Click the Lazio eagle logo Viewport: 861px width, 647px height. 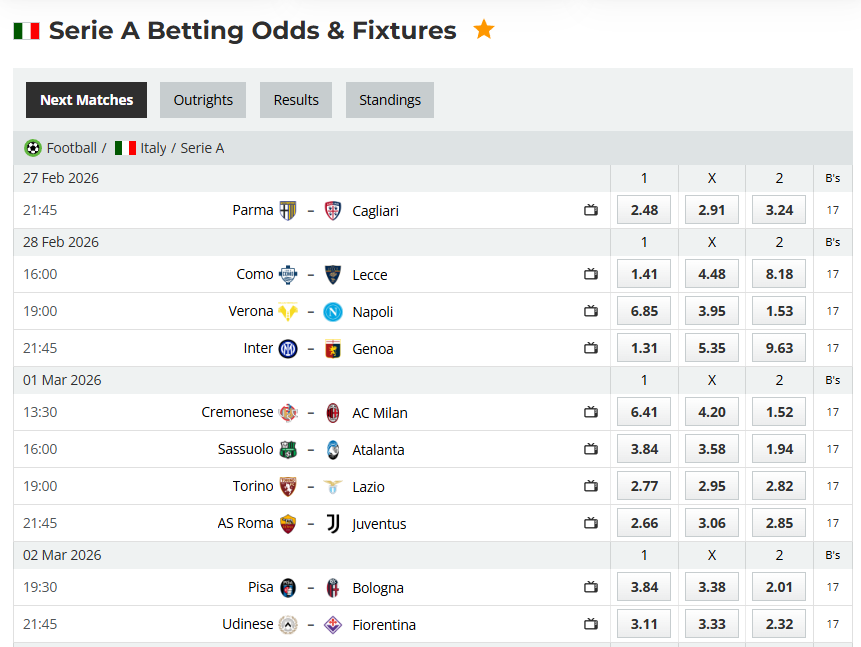(x=333, y=486)
